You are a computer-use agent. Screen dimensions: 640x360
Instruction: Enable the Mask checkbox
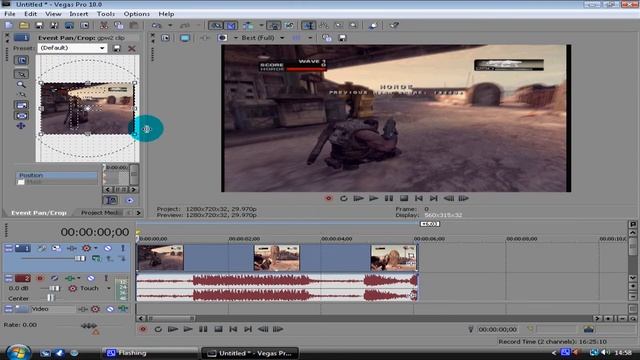[21, 182]
